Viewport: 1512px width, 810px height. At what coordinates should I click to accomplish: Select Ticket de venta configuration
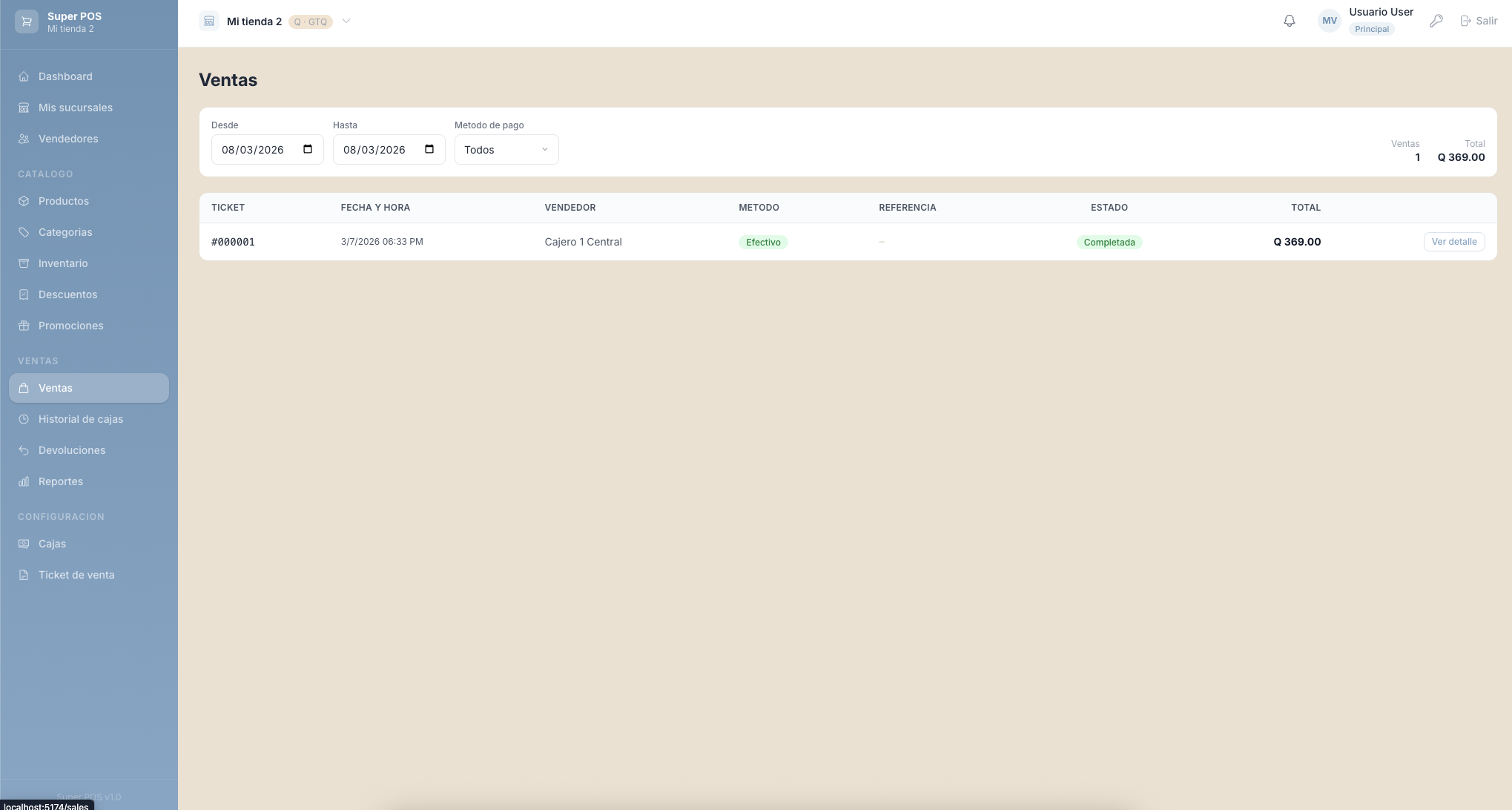click(x=76, y=575)
